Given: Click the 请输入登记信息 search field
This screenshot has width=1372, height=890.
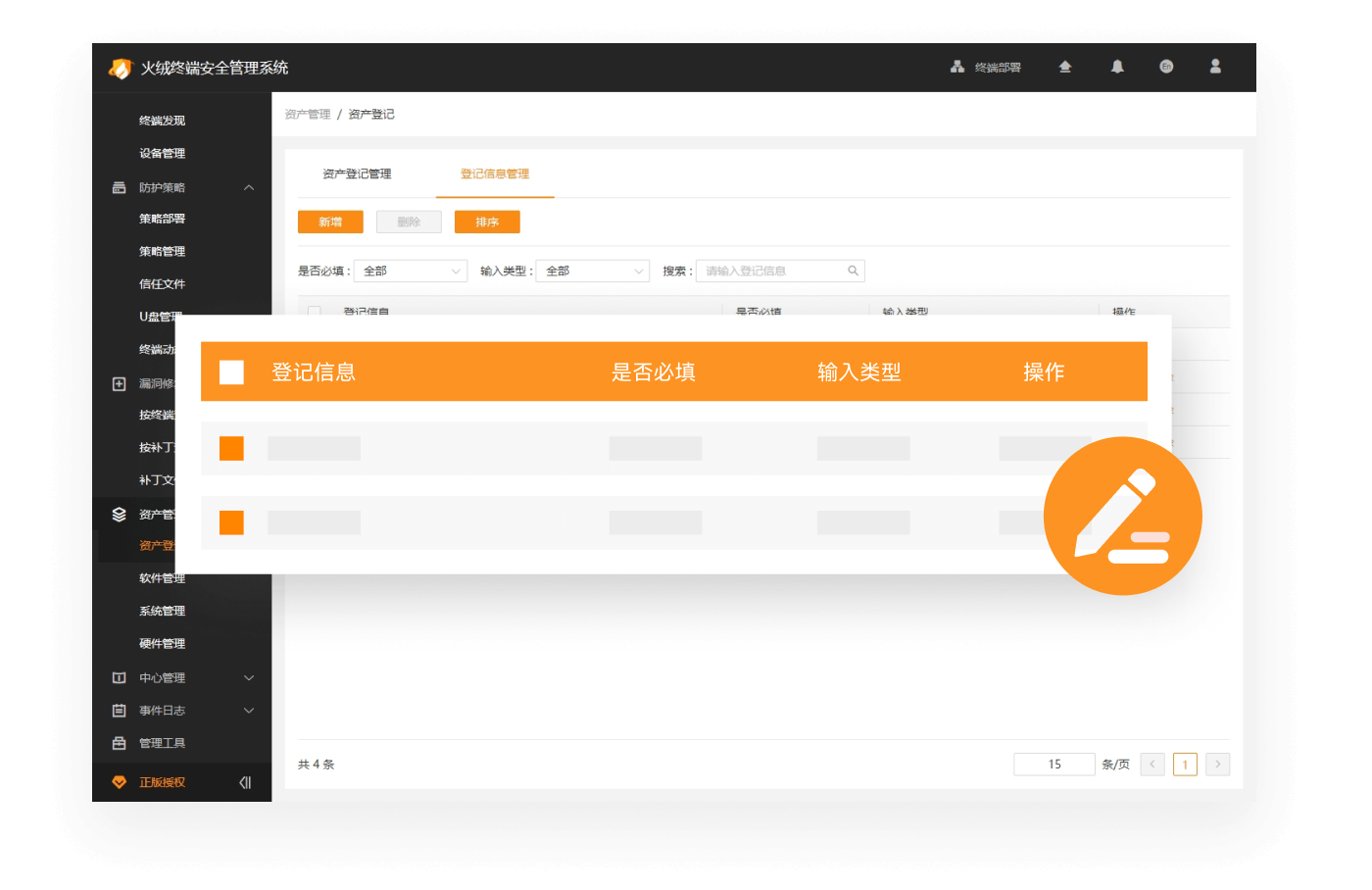Looking at the screenshot, I should pyautogui.click(x=769, y=271).
